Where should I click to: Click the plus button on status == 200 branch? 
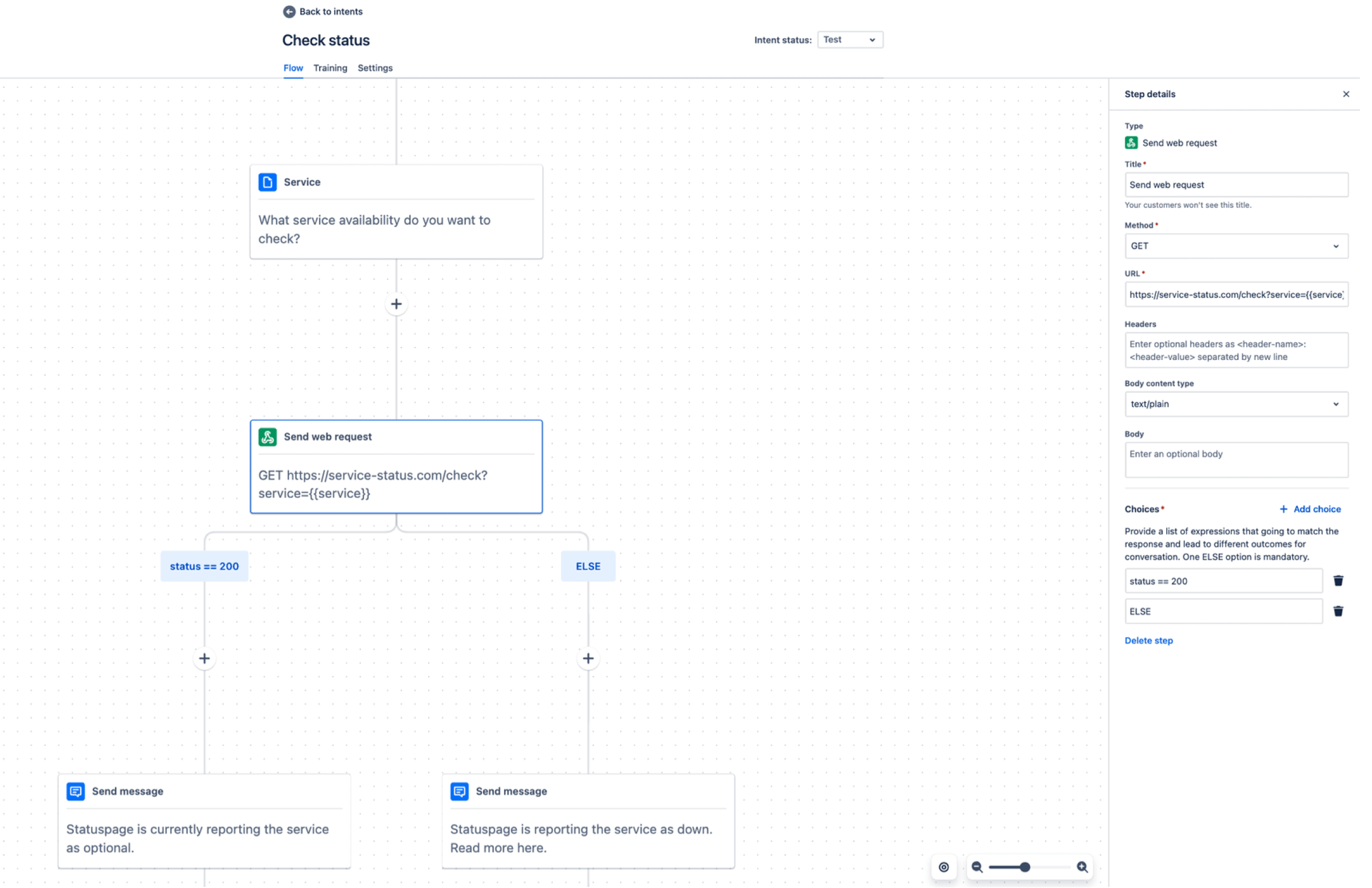[x=205, y=658]
